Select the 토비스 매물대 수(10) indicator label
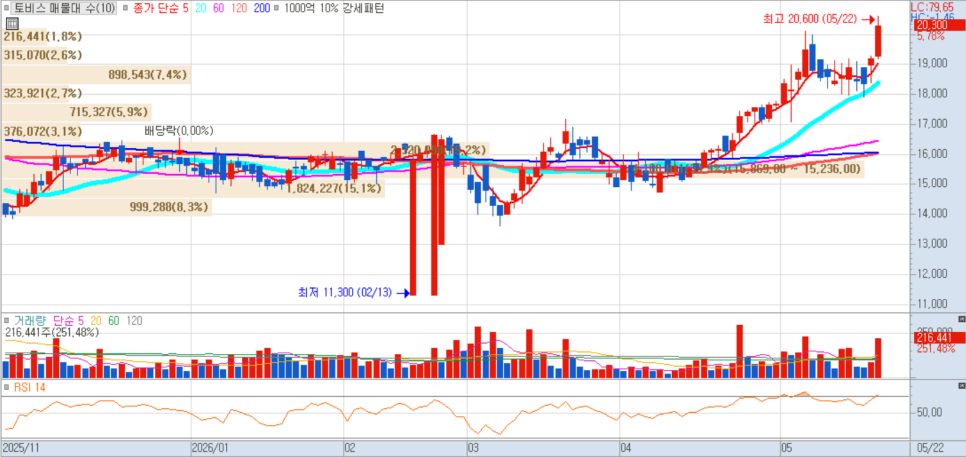The width and height of the screenshot is (966, 457). [x=64, y=9]
